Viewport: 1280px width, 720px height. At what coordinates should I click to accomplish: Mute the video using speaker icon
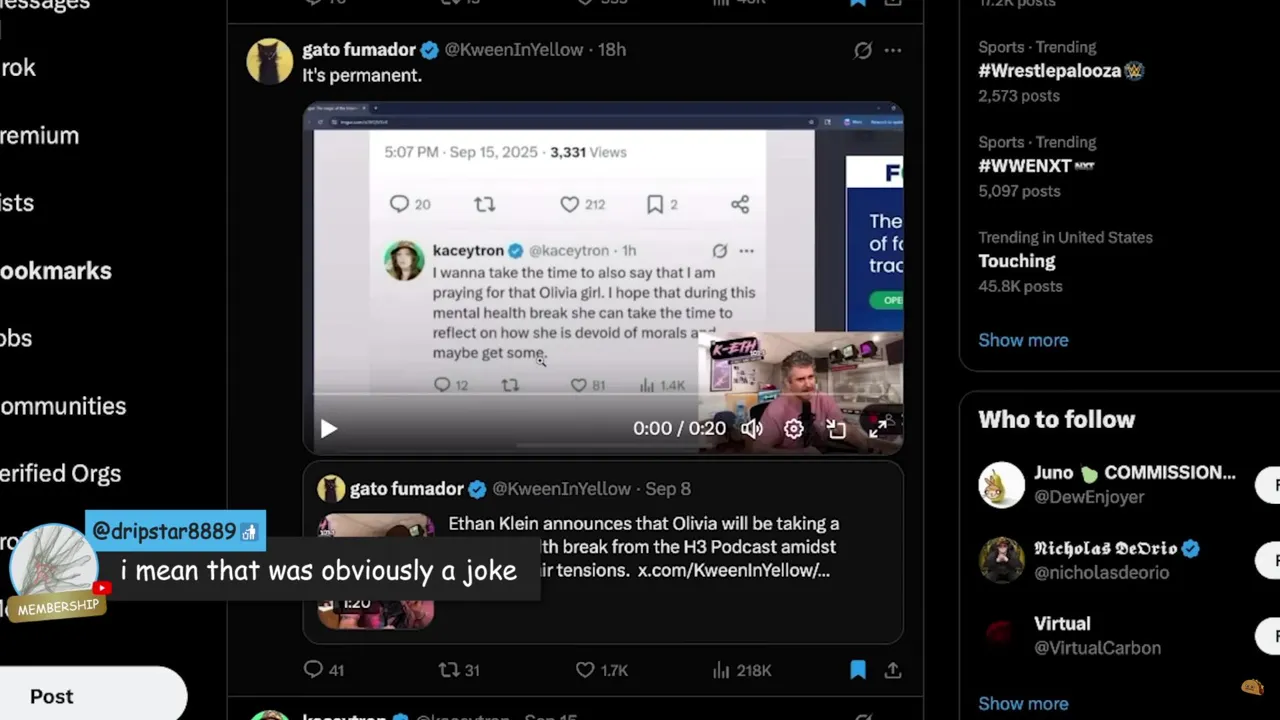point(752,429)
